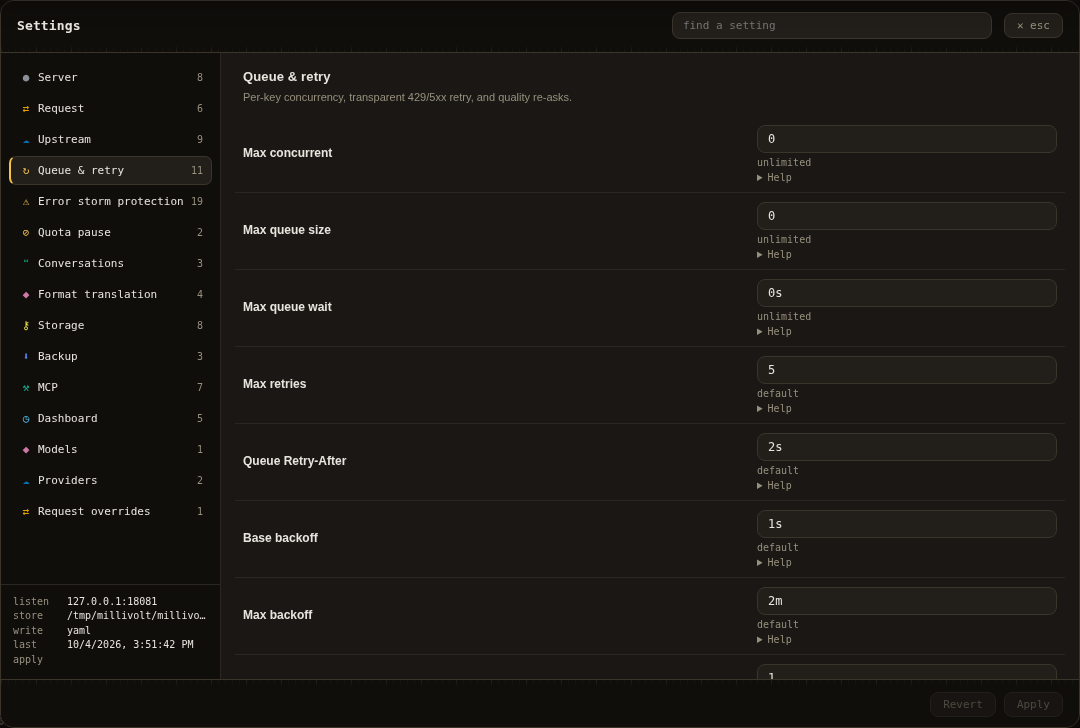
Task: Click the Request arrows icon in the sidebar
Action: click(26, 109)
